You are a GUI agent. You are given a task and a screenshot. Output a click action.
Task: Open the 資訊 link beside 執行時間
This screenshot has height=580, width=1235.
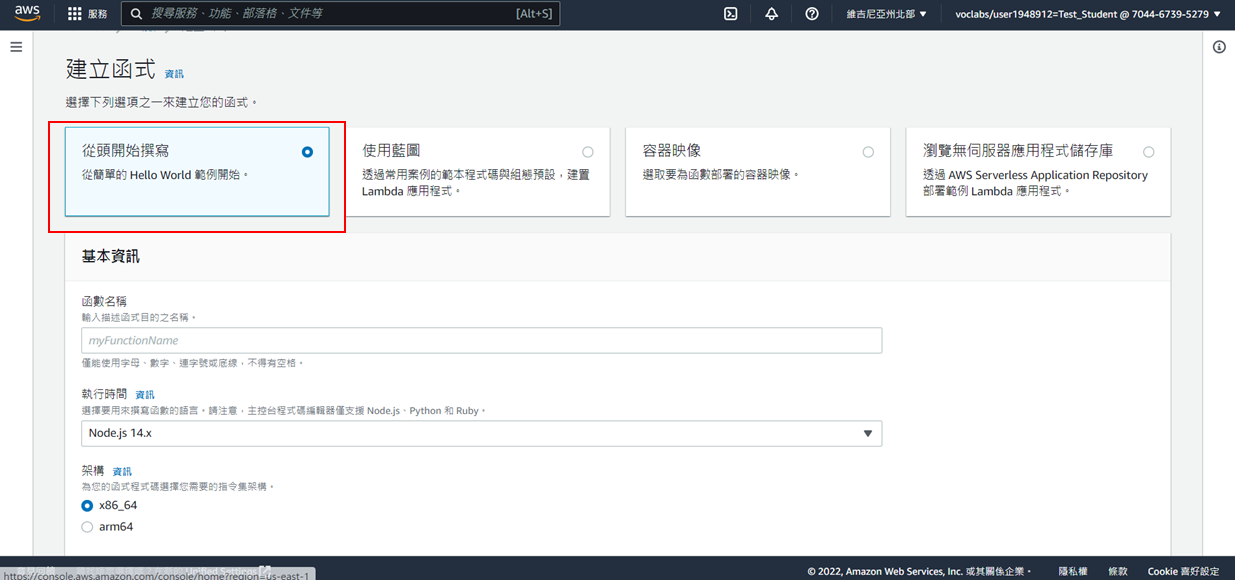[x=145, y=395]
